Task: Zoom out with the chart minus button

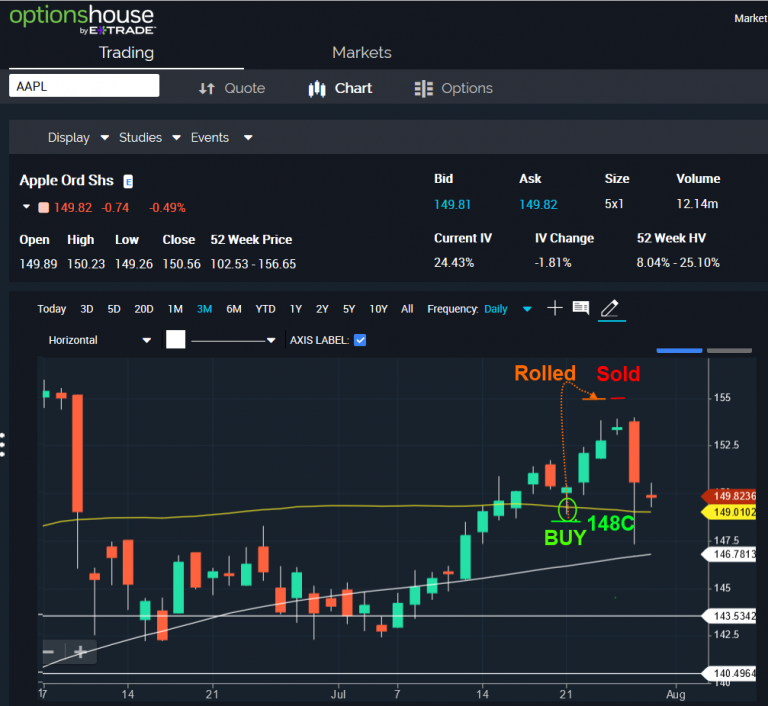Action: 49,652
